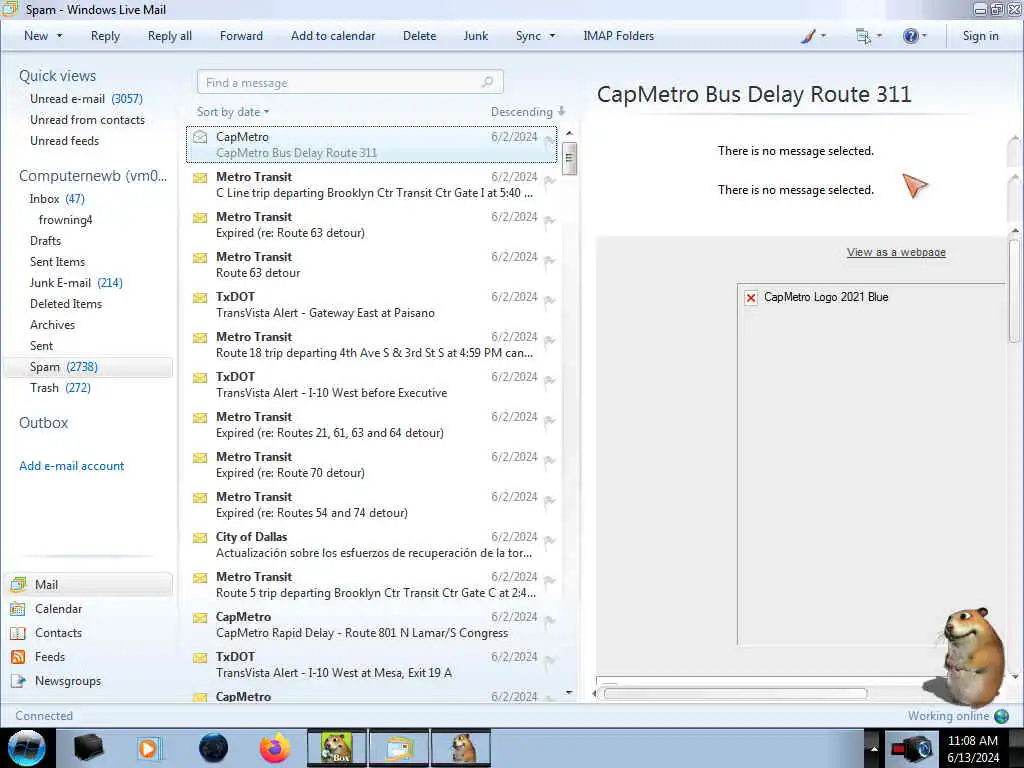
Task: Toggle flag on City of Dallas message
Action: click(x=549, y=541)
